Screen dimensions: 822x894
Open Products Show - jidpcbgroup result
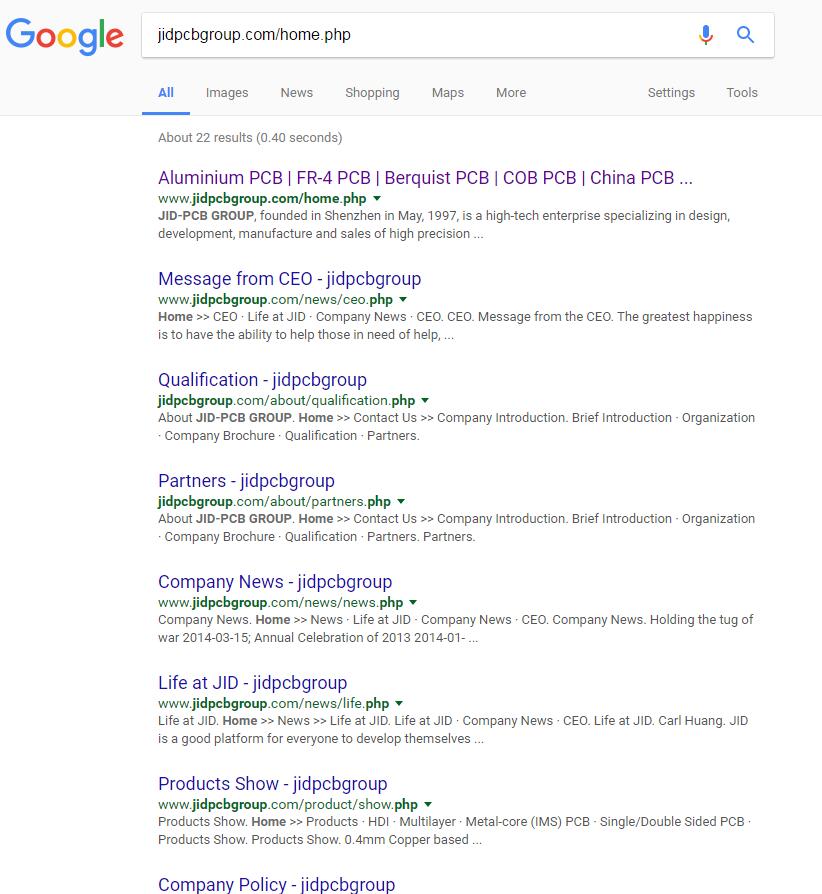pos(272,783)
